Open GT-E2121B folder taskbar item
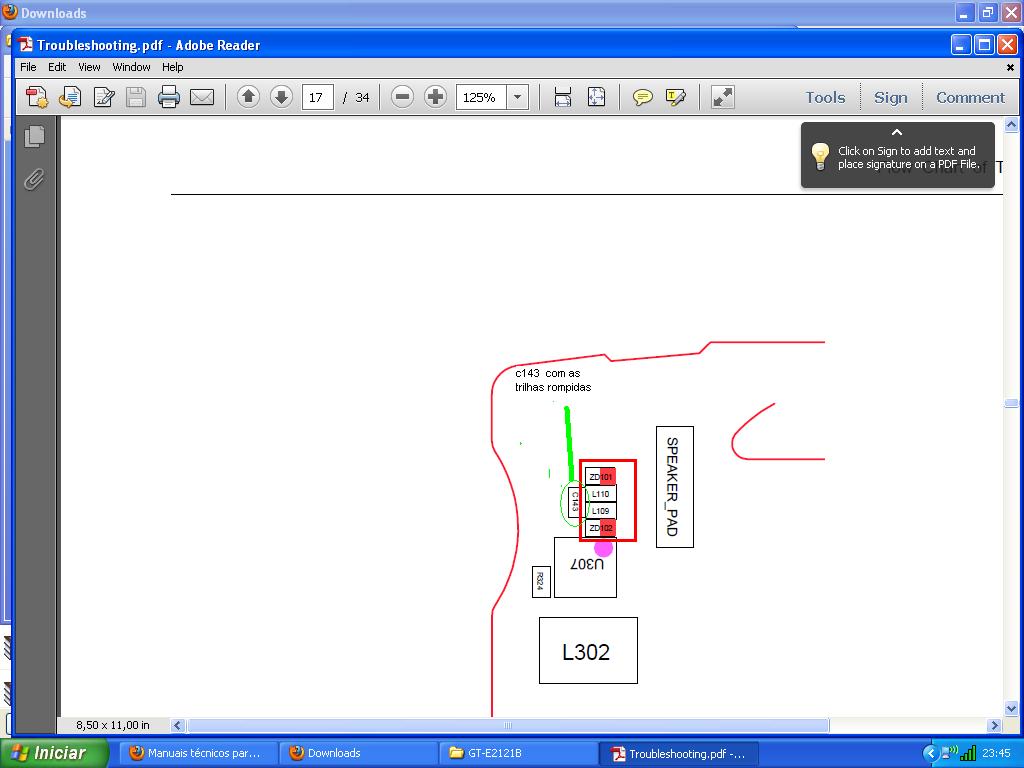 [x=517, y=753]
